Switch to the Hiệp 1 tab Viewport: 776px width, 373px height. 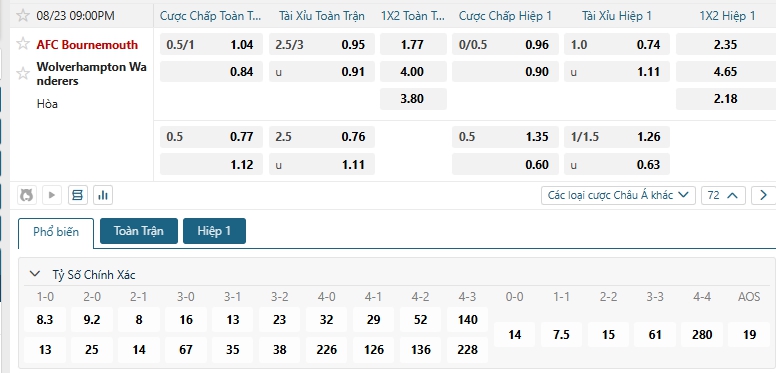[214, 231]
